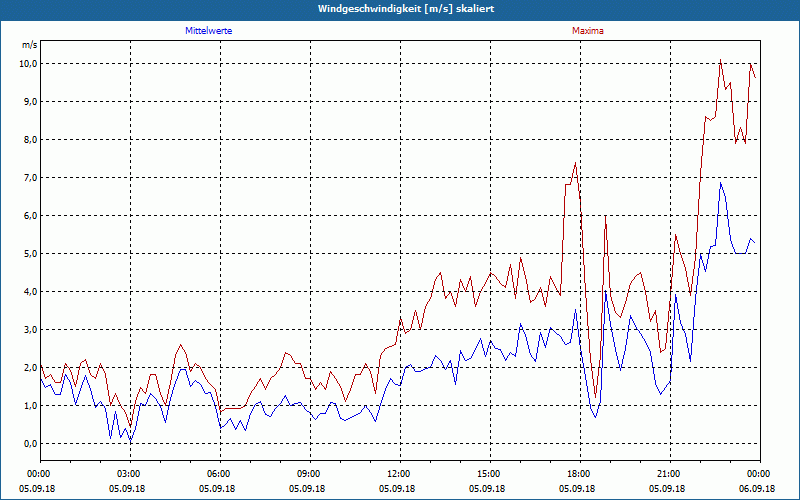Click the '03:00' time axis label
The image size is (800, 500).
point(130,474)
